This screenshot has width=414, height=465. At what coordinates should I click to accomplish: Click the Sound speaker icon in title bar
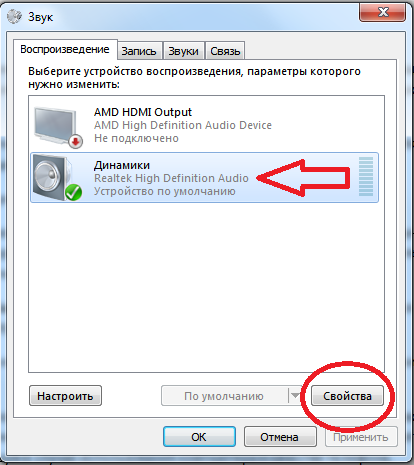coord(14,16)
